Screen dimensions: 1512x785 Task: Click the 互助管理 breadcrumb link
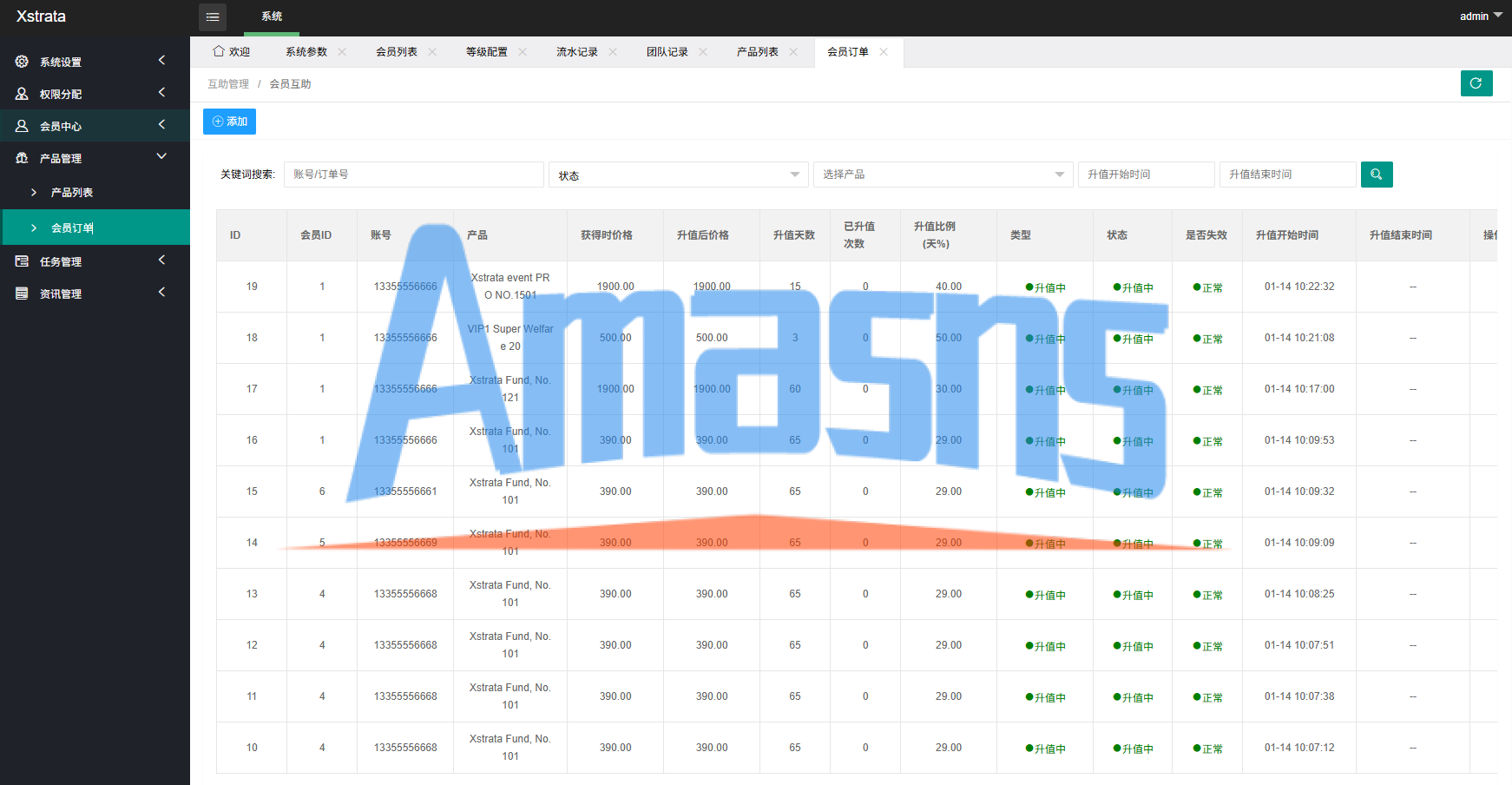click(x=228, y=84)
